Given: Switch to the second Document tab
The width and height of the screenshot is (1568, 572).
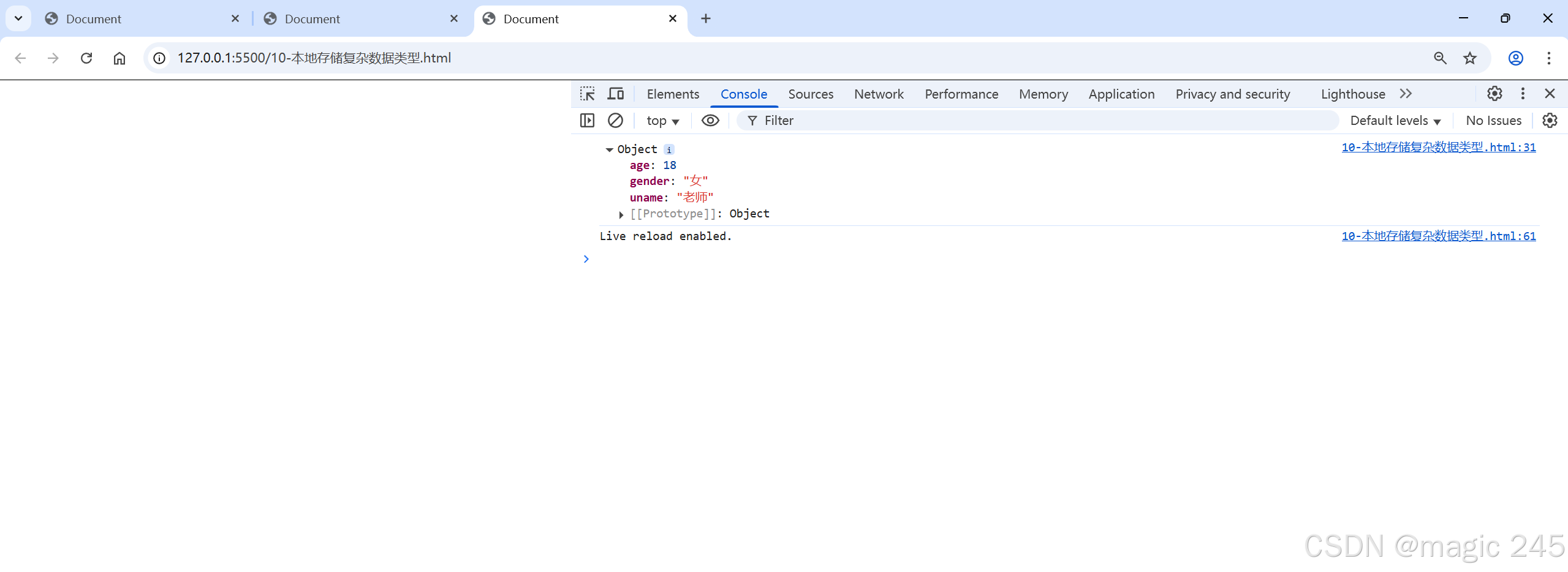Looking at the screenshot, I should [x=362, y=19].
